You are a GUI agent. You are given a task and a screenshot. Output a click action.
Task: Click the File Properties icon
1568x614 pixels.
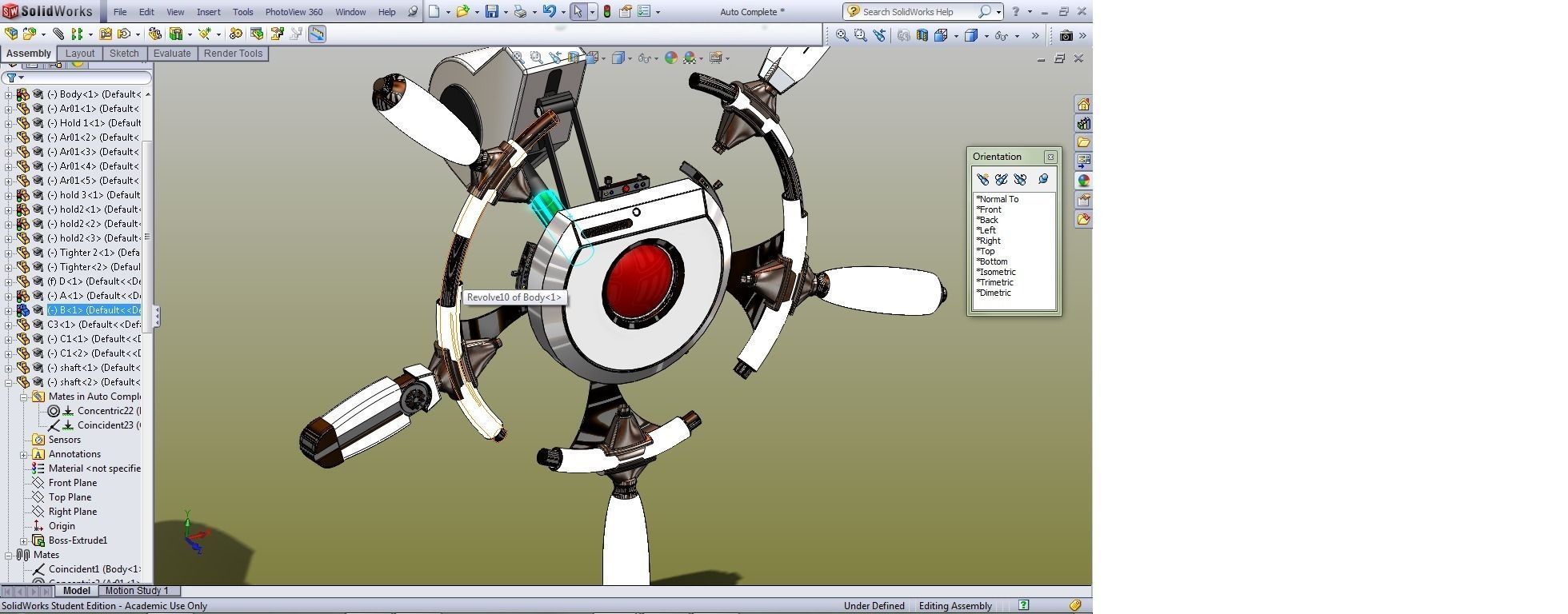click(x=626, y=11)
